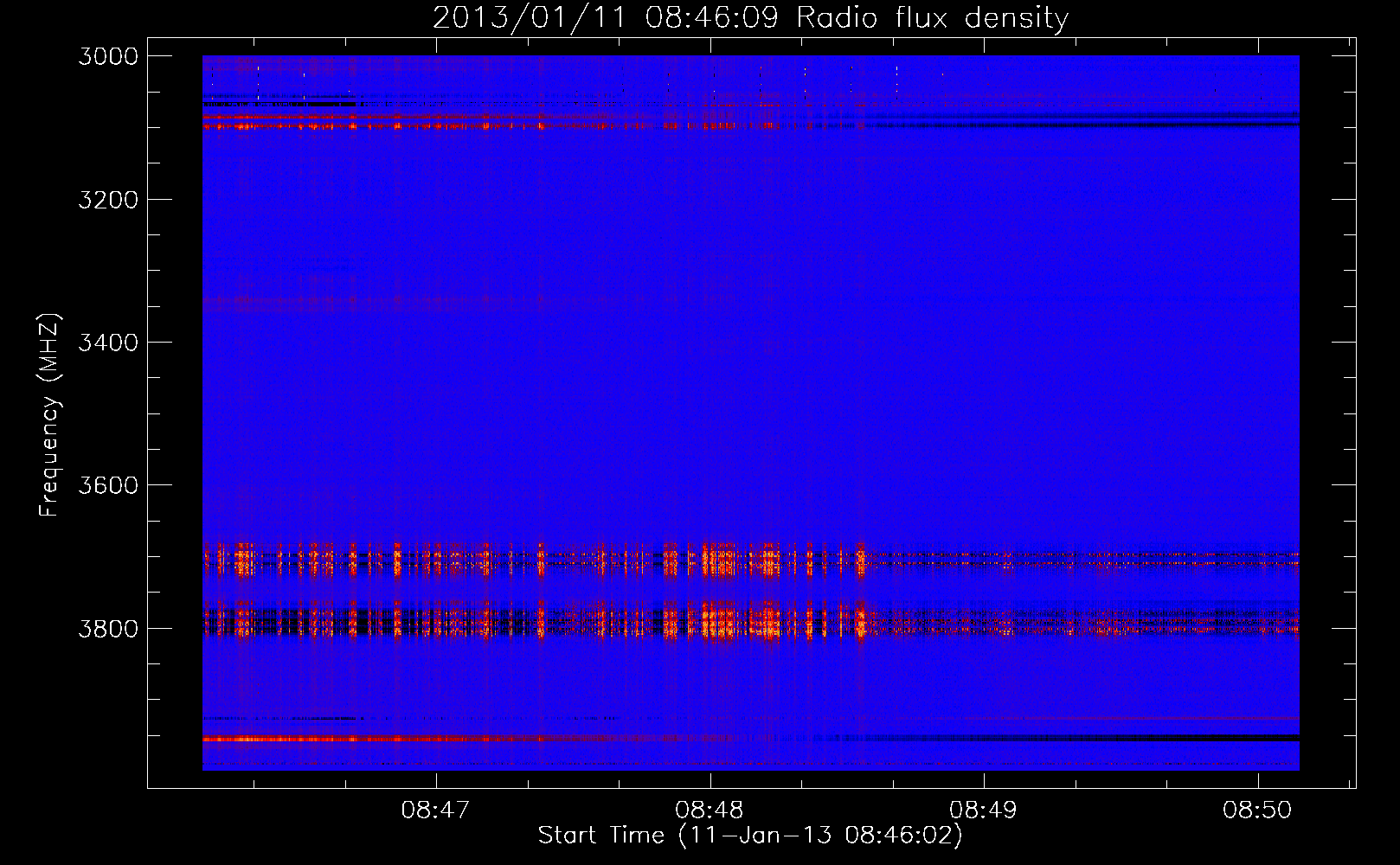This screenshot has width=1400, height=865.
Task: Click the 08:49 time axis label
Action: (983, 811)
